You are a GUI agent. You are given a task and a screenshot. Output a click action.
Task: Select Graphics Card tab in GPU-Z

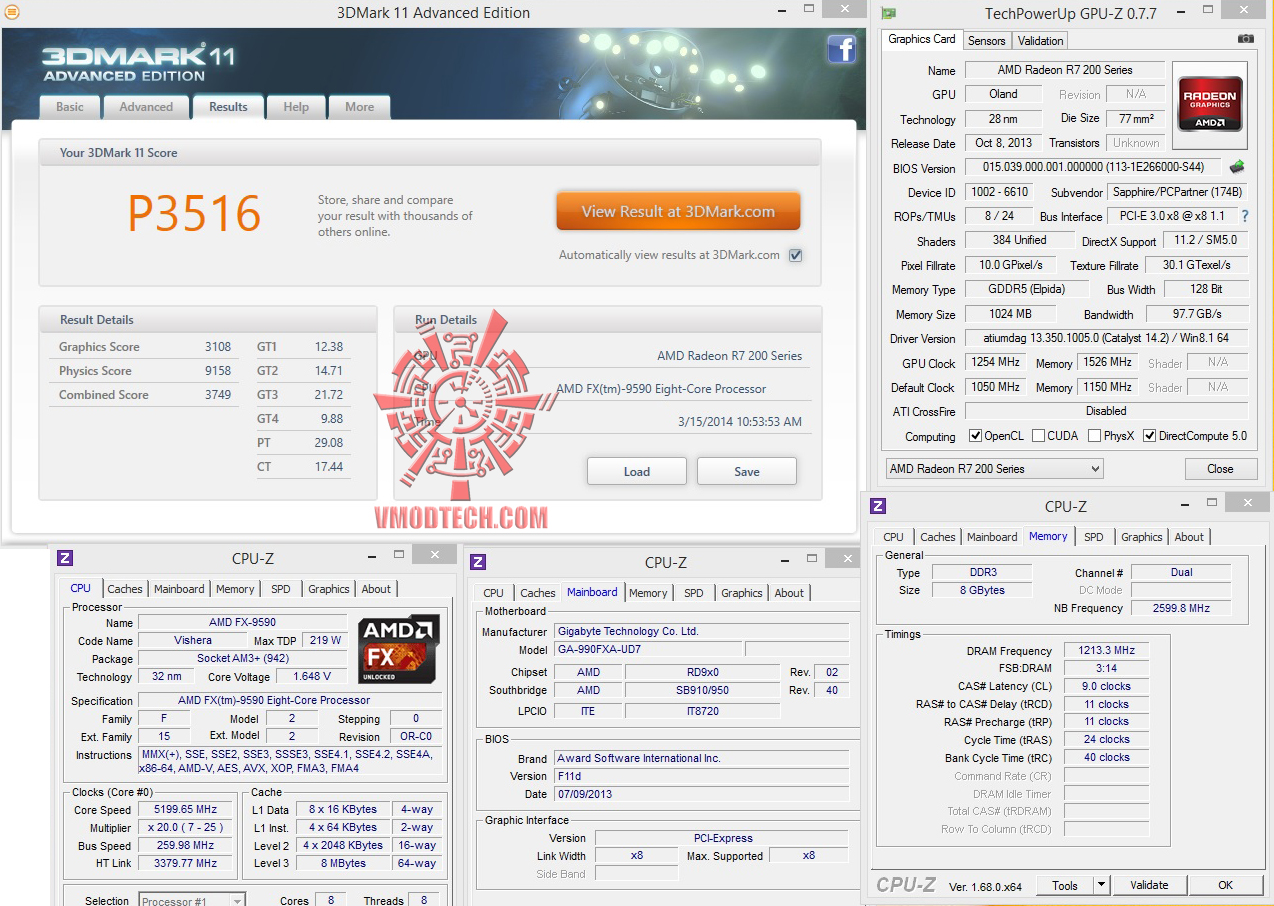click(x=922, y=39)
